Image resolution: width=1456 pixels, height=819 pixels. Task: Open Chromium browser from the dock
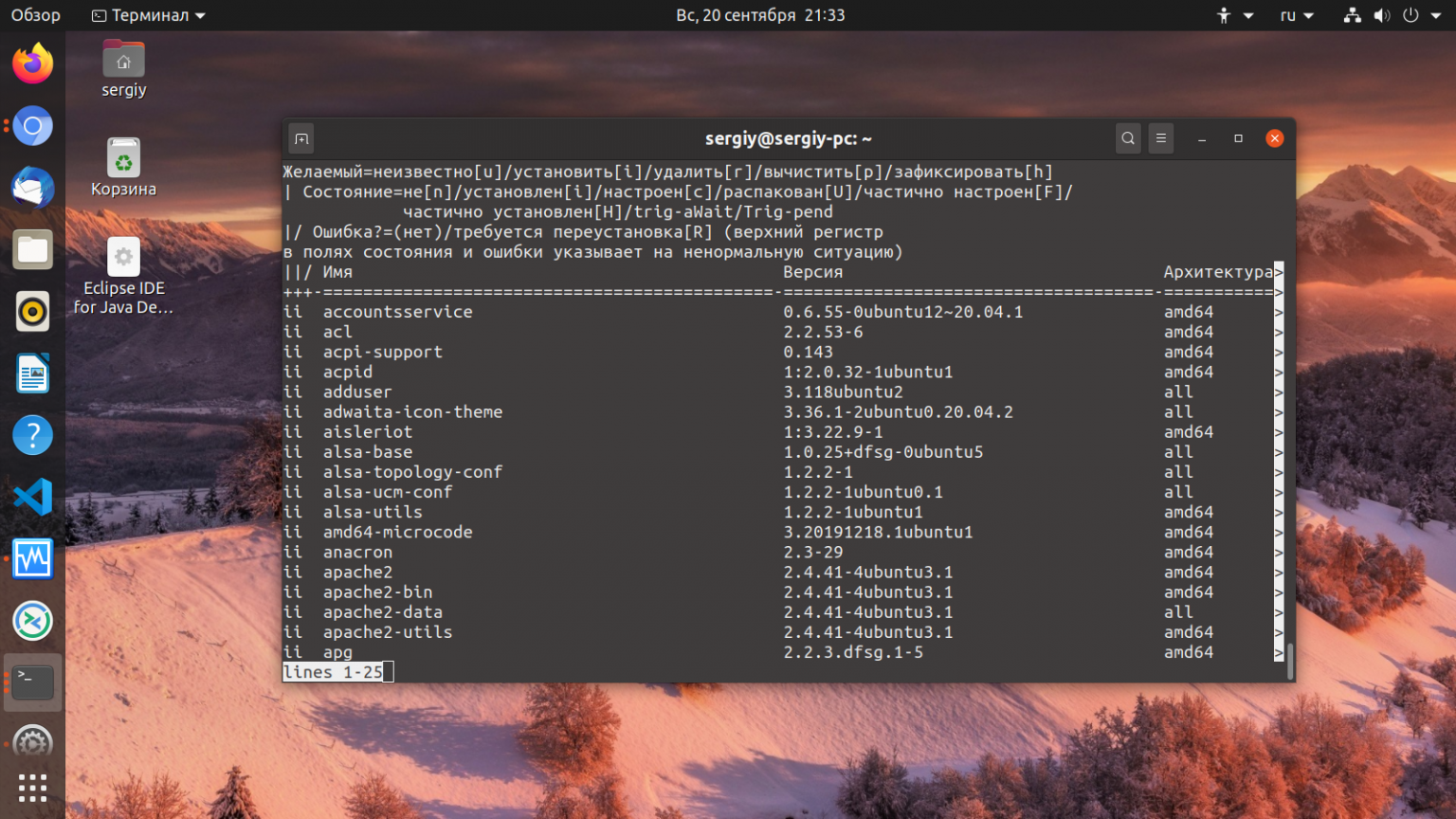pyautogui.click(x=32, y=125)
